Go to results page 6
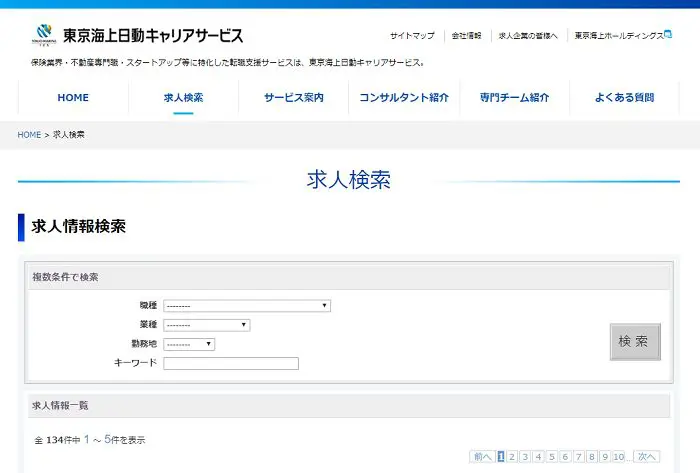Screen dimensions: 700x473 coord(565,456)
